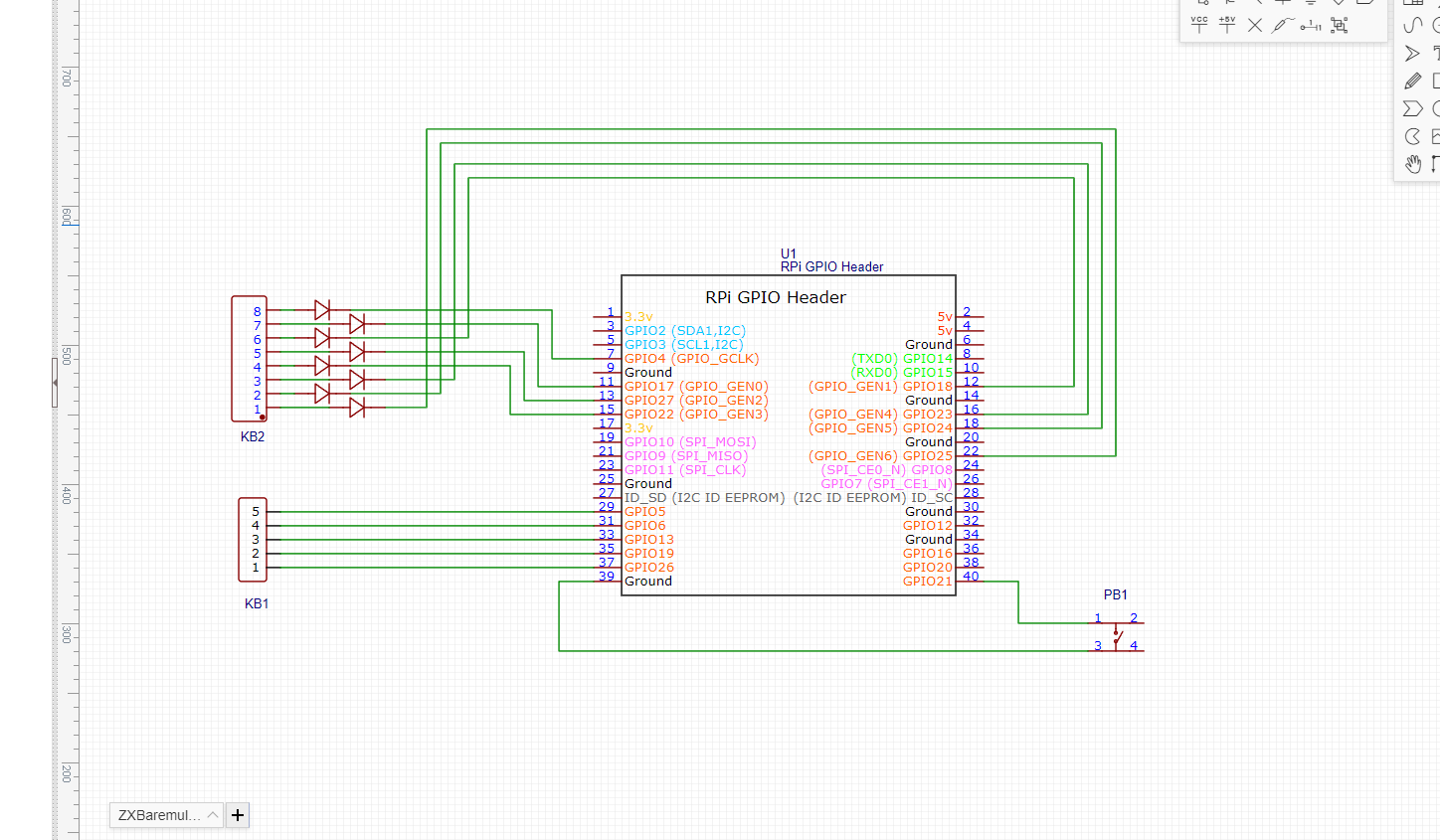Place a Net Port symbol

tap(1364, 4)
